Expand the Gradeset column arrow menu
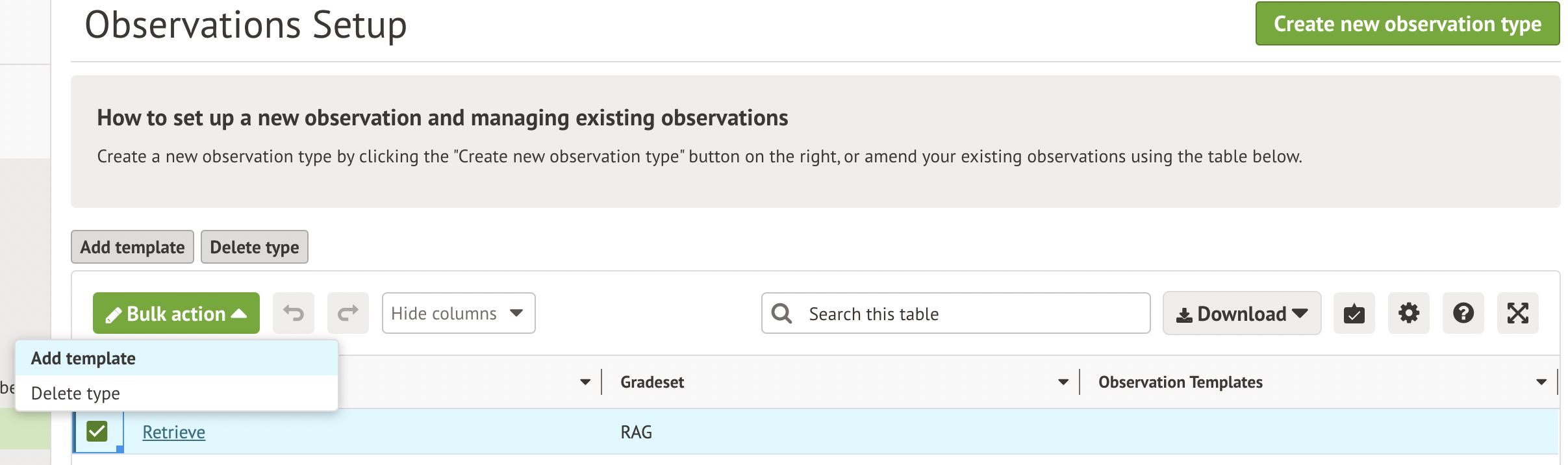1568x465 pixels. [1063, 383]
